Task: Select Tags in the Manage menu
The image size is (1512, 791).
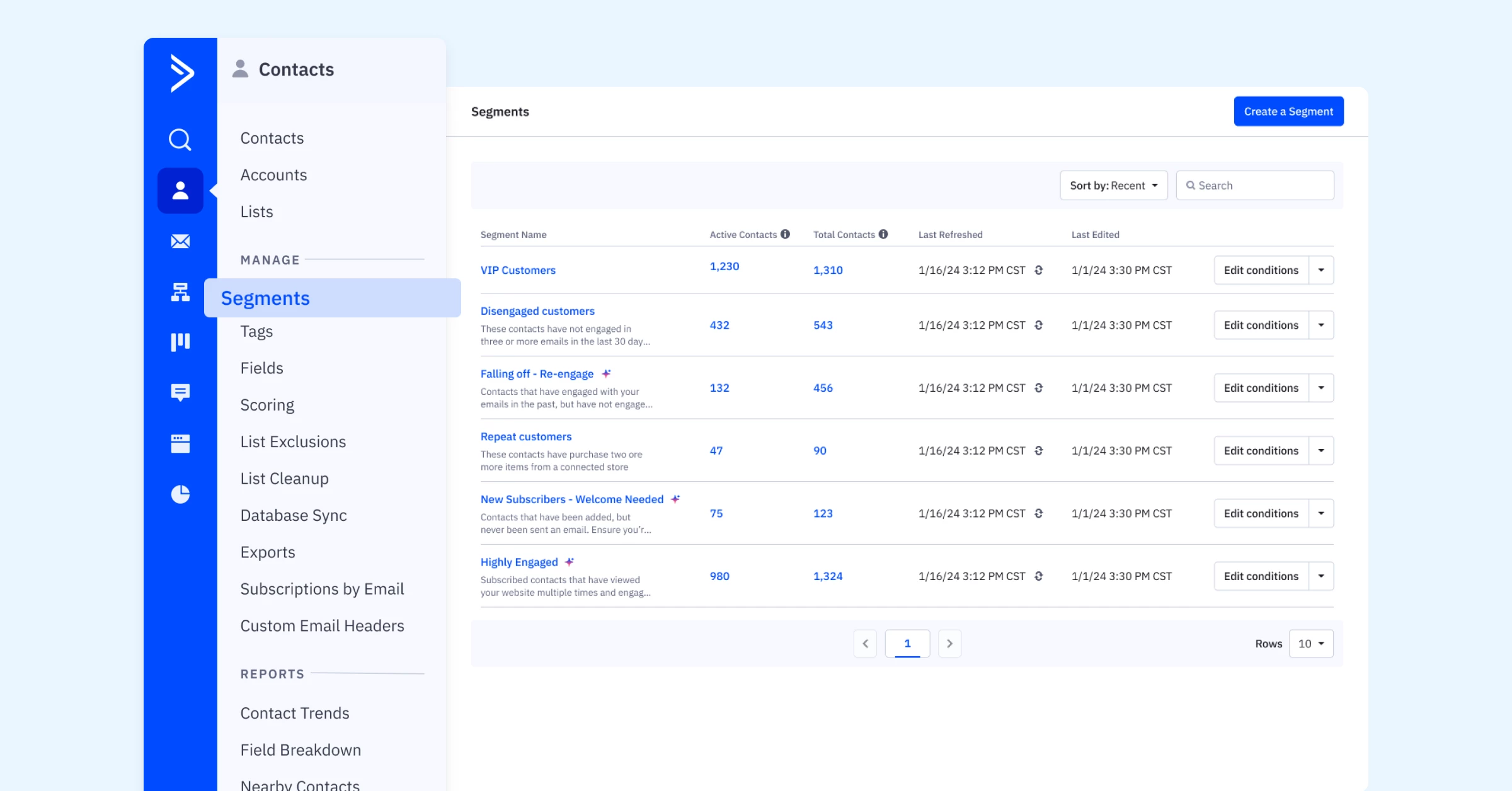Action: point(256,331)
